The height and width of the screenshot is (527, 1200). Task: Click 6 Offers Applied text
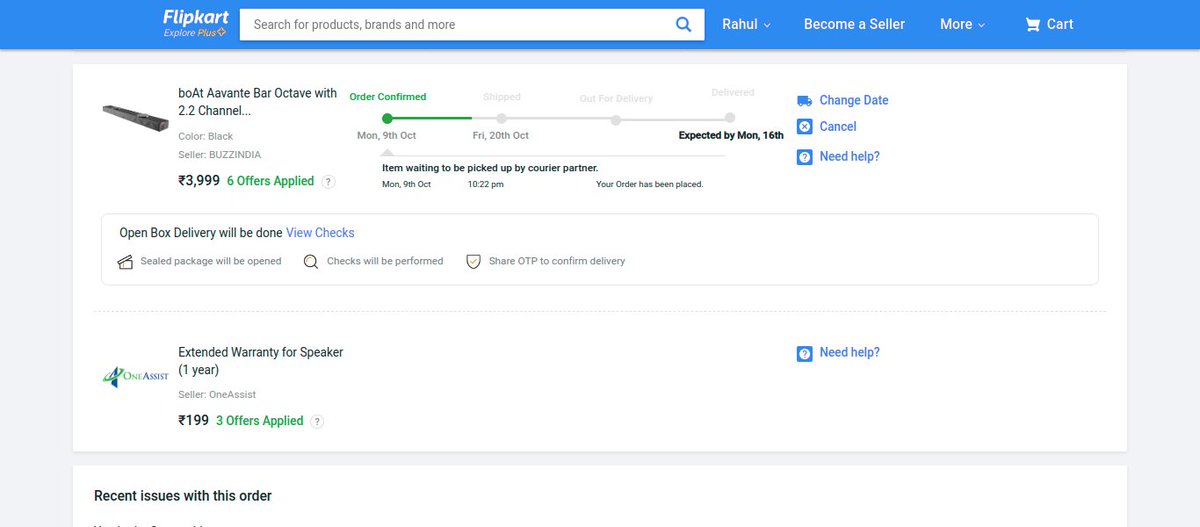click(270, 181)
